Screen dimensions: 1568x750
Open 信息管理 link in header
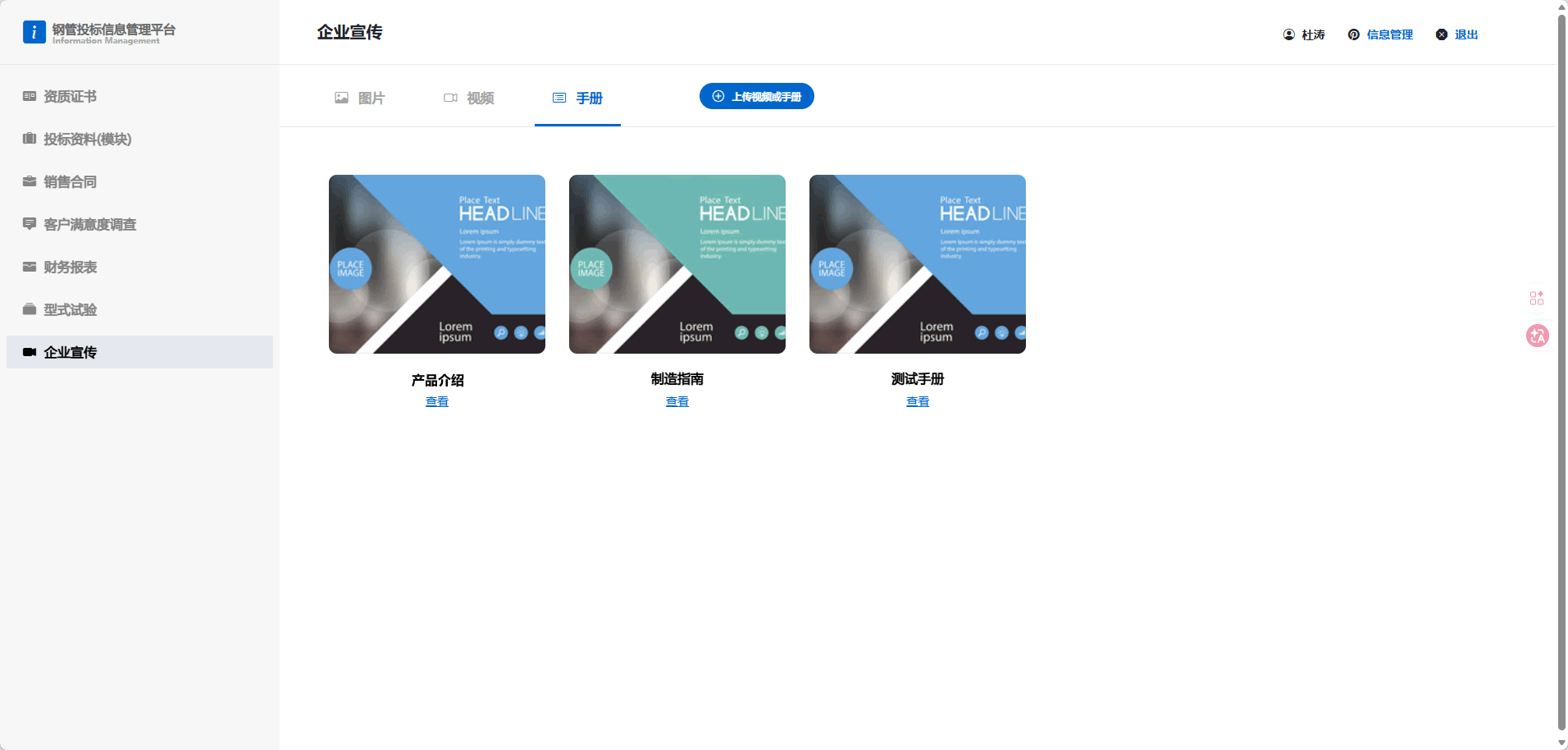tap(1390, 34)
